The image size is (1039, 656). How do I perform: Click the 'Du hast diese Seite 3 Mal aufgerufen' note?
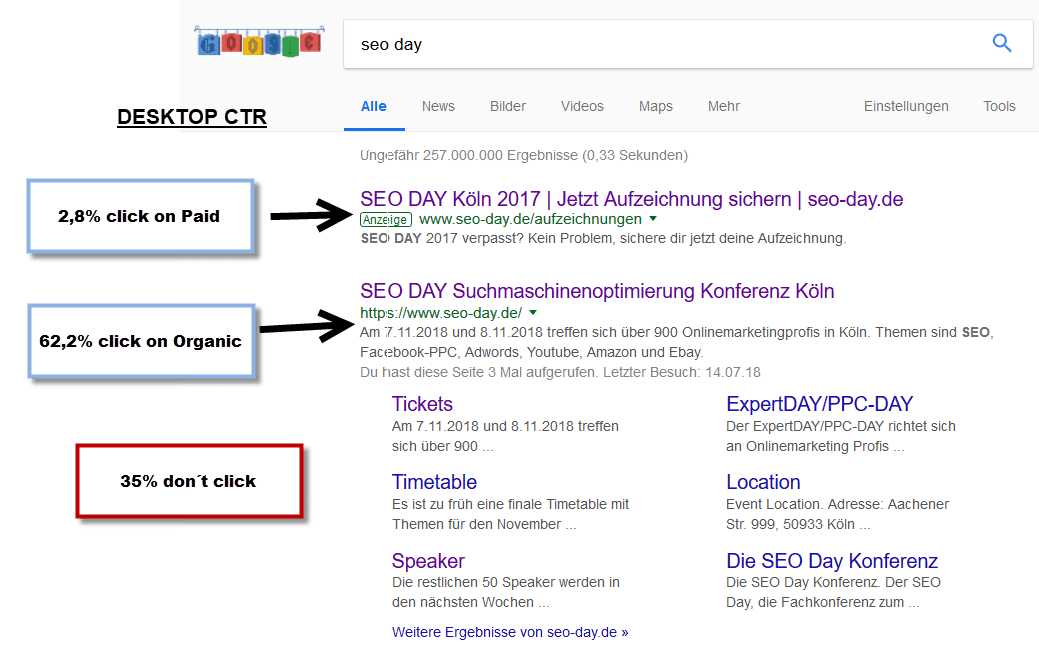click(x=560, y=372)
